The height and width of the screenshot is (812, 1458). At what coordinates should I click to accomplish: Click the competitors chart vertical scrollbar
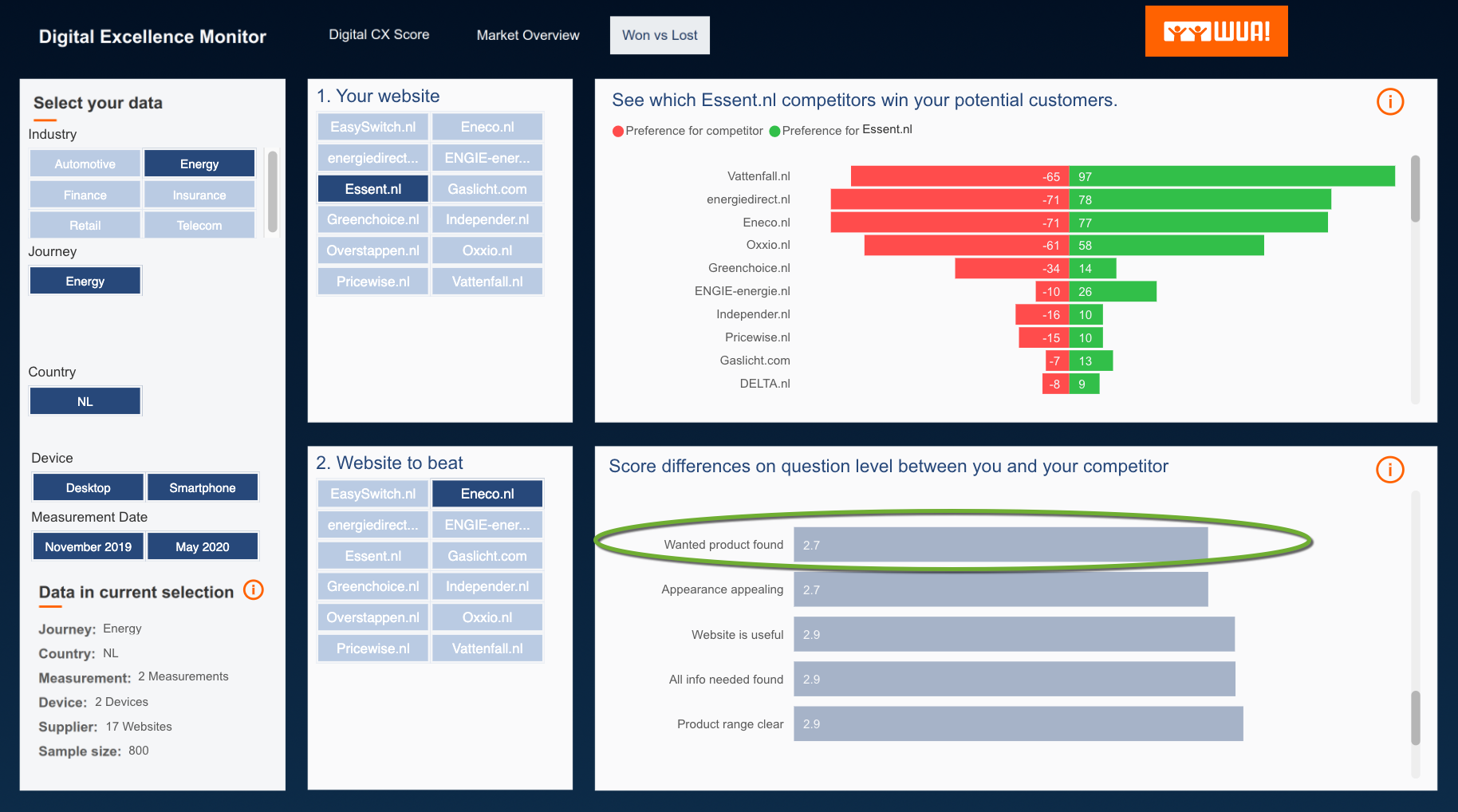1416,190
